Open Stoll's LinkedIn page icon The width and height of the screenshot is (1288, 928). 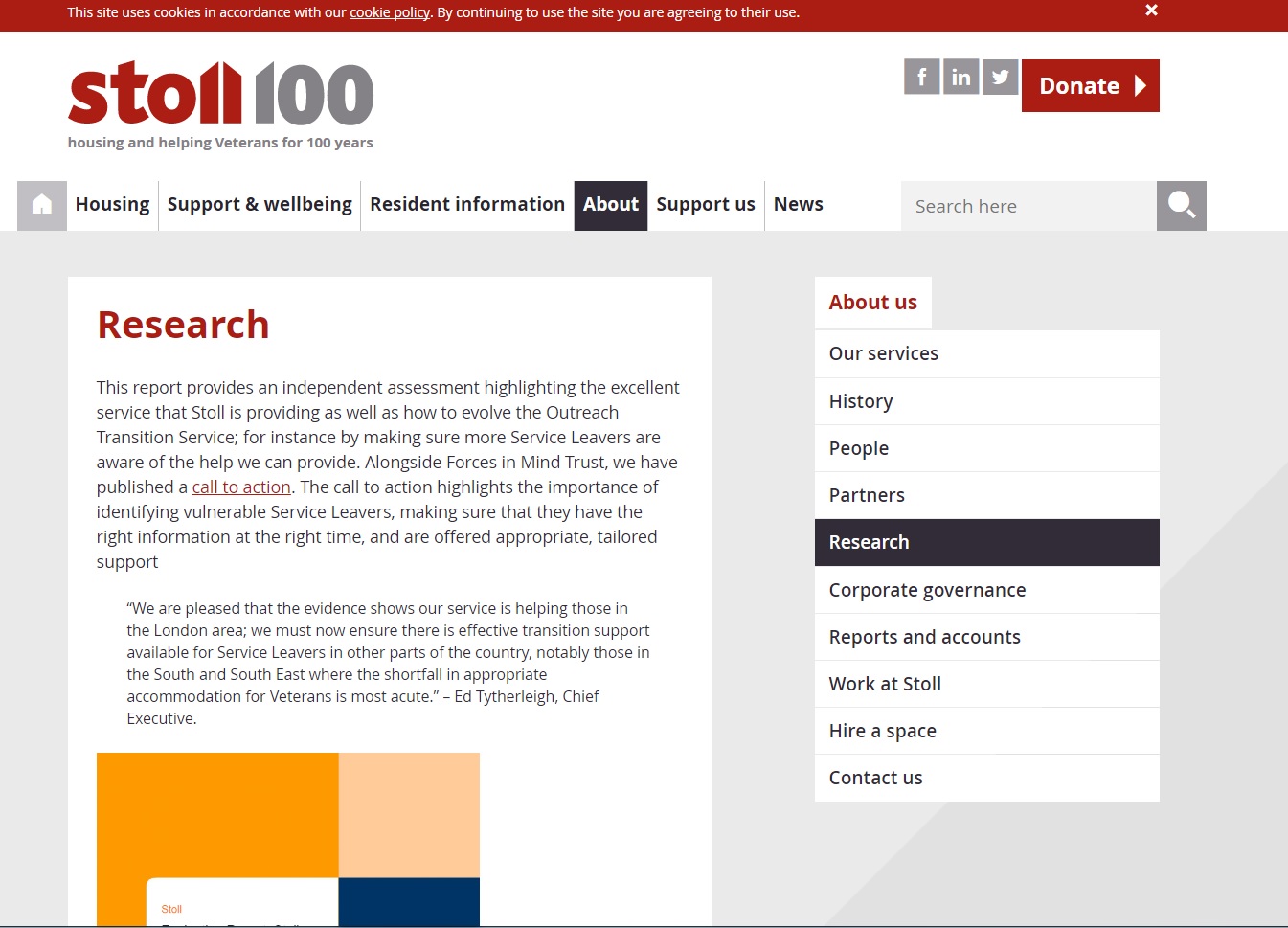[960, 77]
